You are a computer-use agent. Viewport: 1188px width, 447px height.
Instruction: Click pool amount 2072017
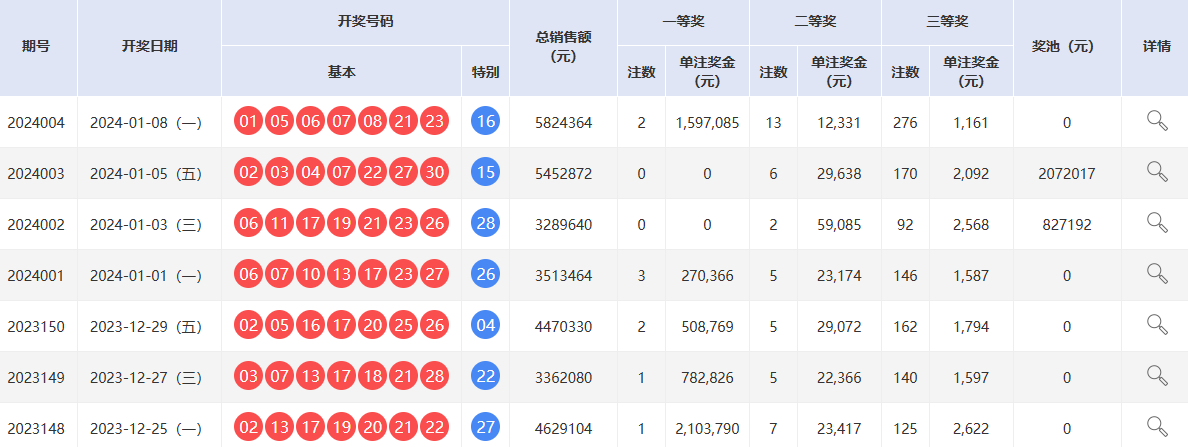click(x=1066, y=174)
